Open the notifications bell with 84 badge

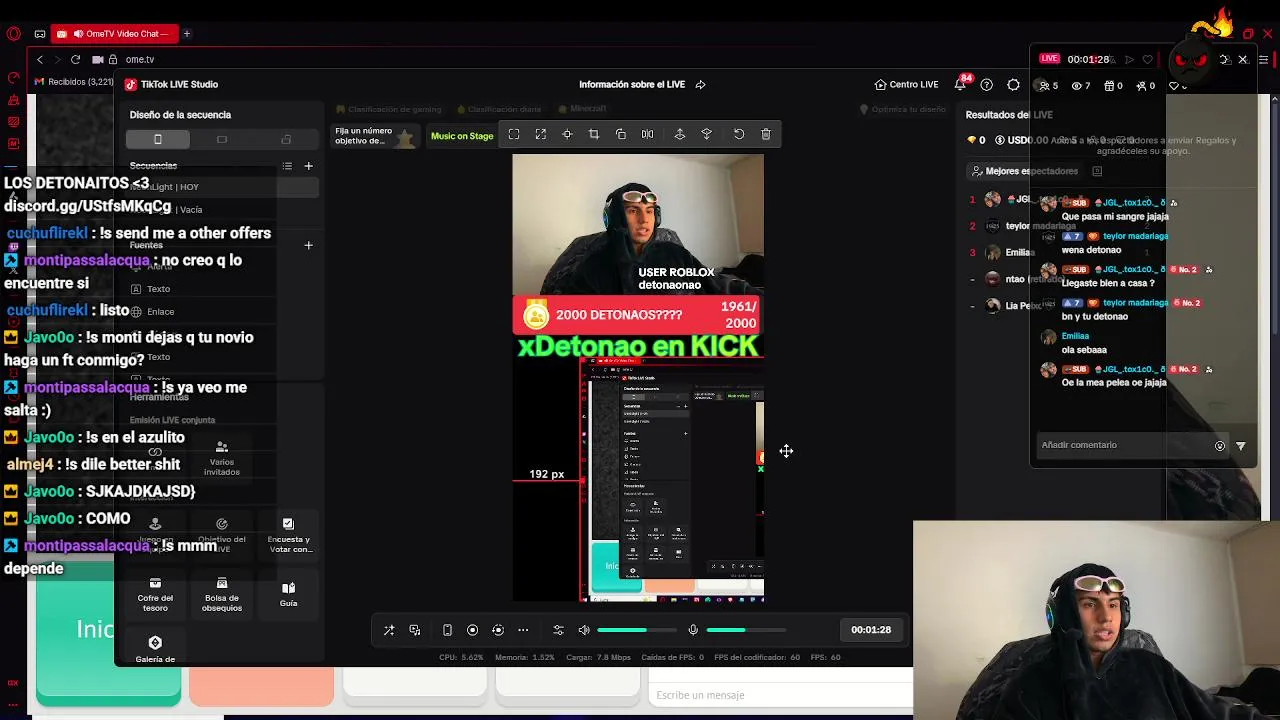tap(961, 84)
